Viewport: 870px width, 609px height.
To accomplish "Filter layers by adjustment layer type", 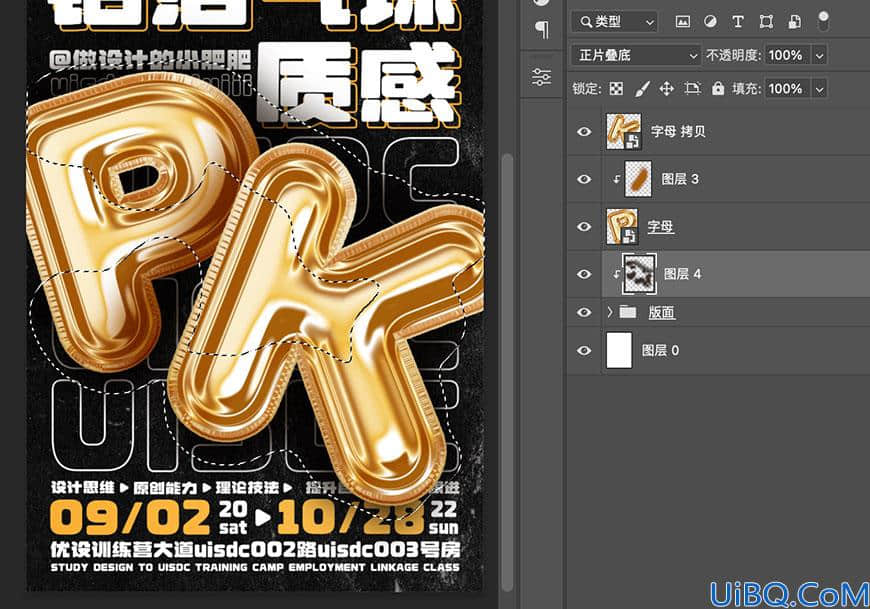I will pos(710,22).
